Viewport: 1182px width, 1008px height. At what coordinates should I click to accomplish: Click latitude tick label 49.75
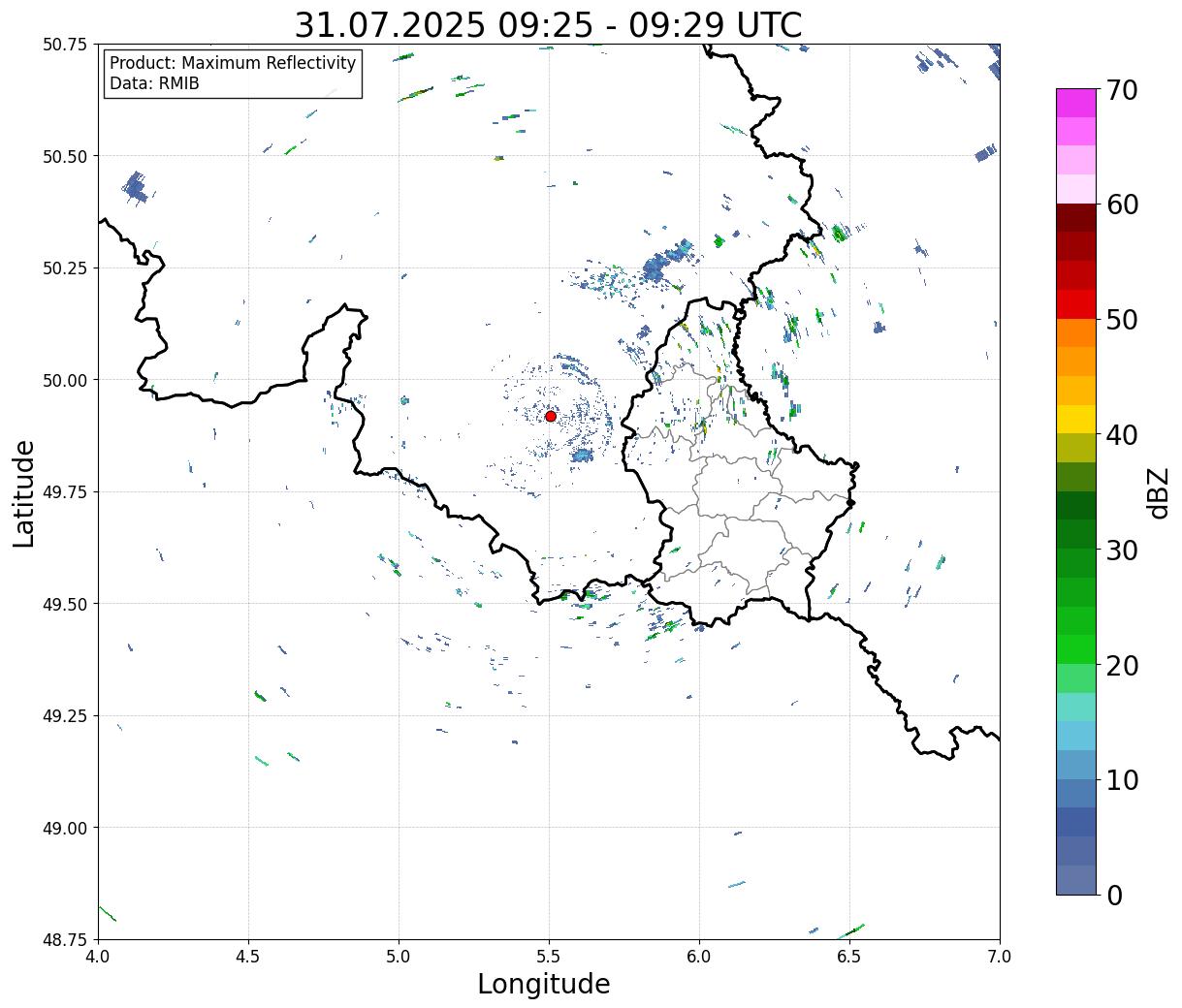tap(65, 492)
